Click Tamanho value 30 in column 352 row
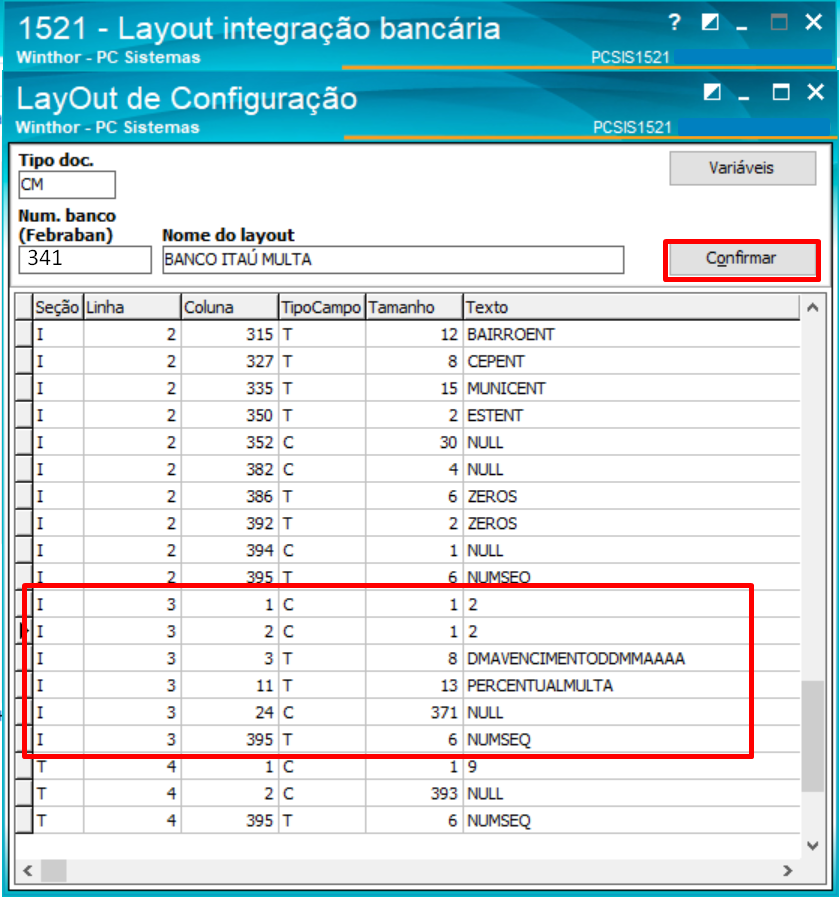 coord(414,442)
